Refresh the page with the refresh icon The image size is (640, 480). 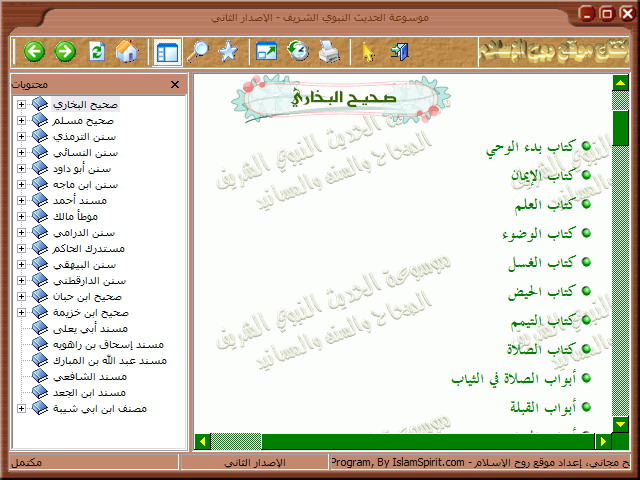pyautogui.click(x=97, y=52)
